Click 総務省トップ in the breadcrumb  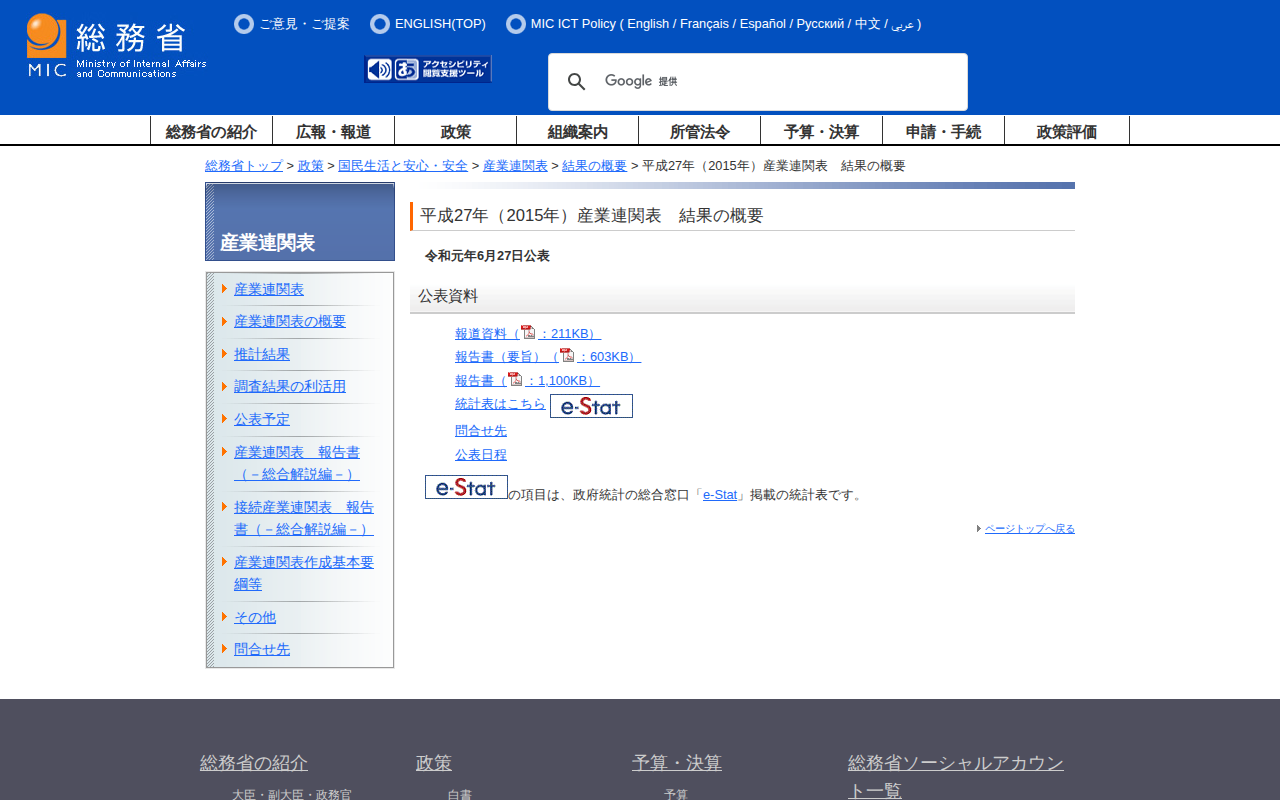click(244, 166)
